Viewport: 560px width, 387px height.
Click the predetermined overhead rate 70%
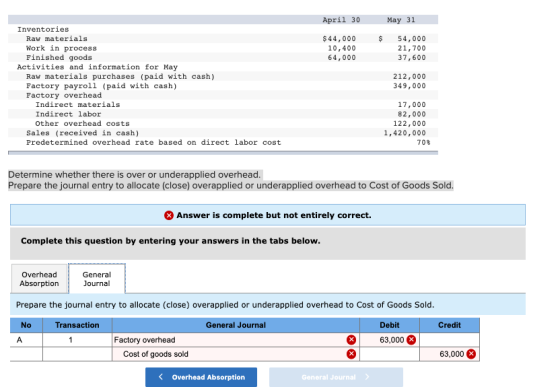pyautogui.click(x=423, y=142)
